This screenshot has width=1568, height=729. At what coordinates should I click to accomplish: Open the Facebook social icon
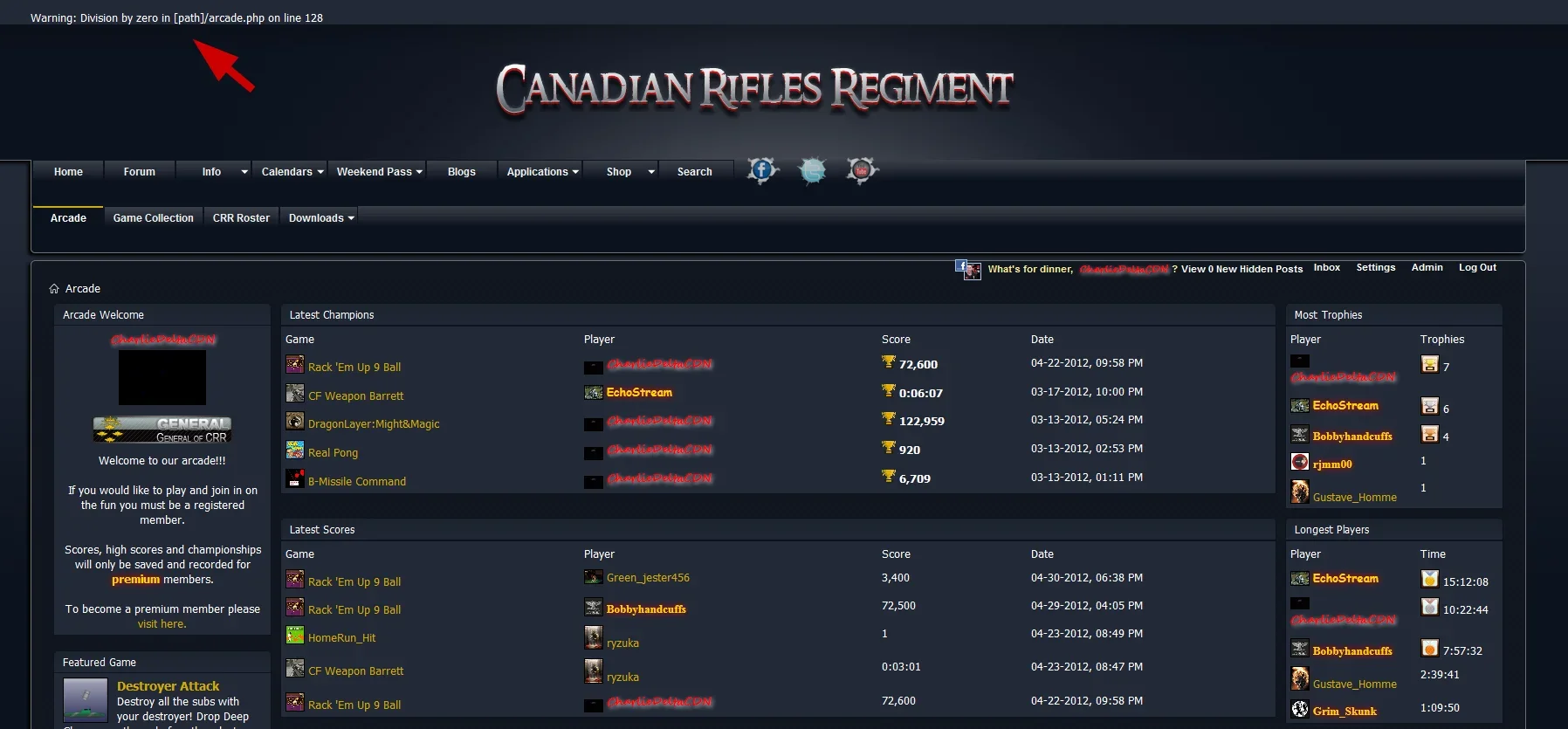click(x=761, y=170)
